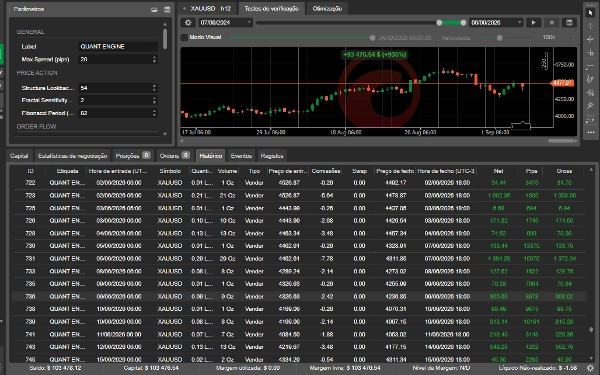Select the history row with ID 722
This screenshot has width=600, height=375.
point(298,183)
